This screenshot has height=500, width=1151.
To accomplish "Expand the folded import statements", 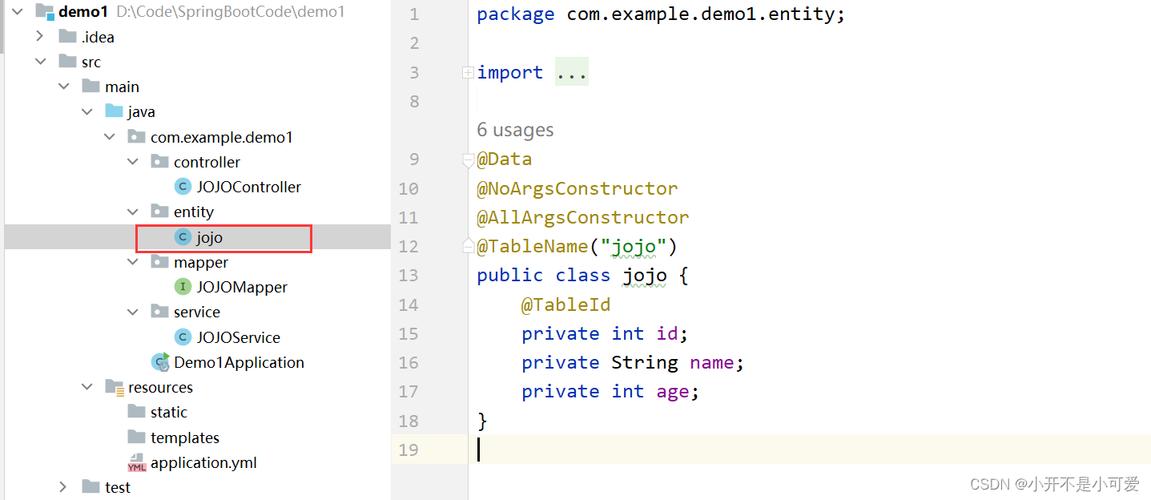I will [468, 72].
